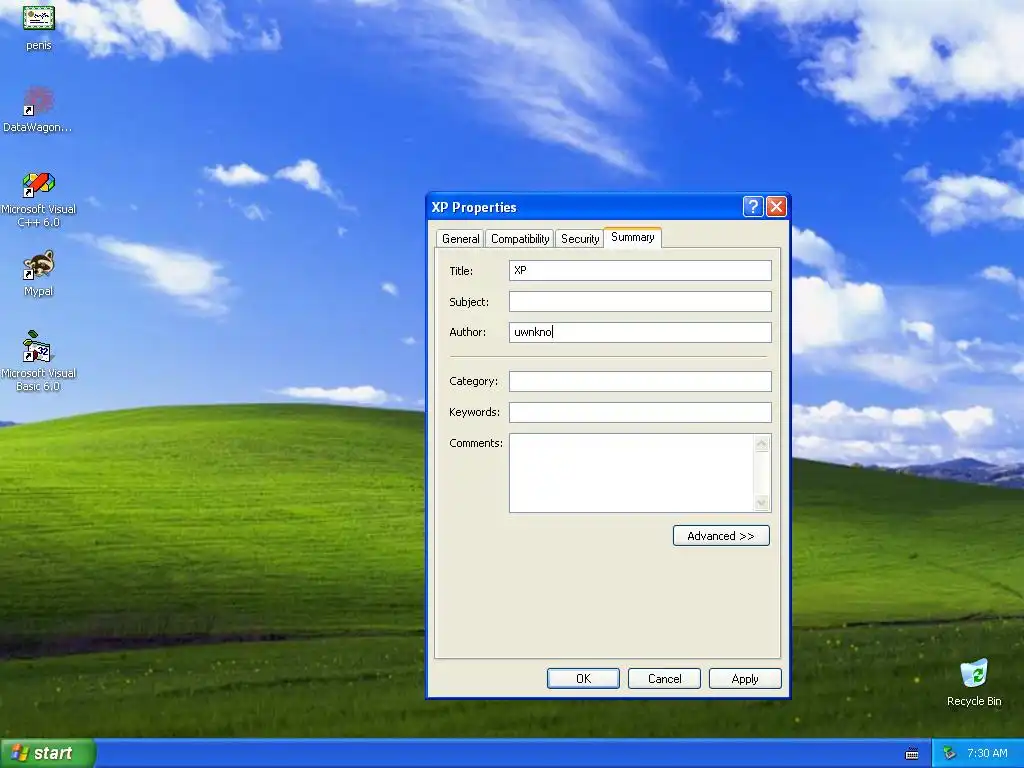Switch to the Security tab
The image size is (1024, 768).
point(580,238)
